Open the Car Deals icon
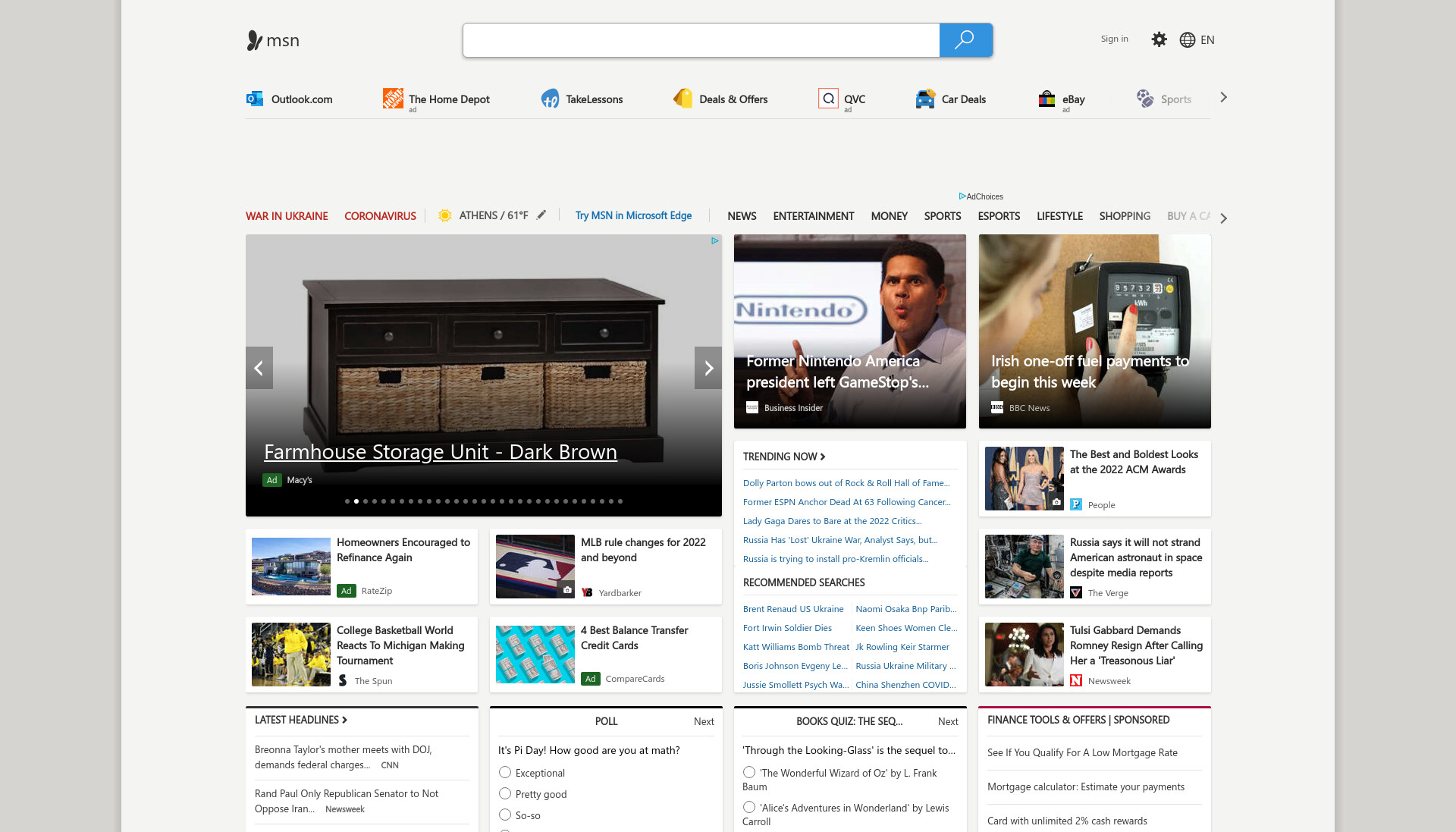 925,99
